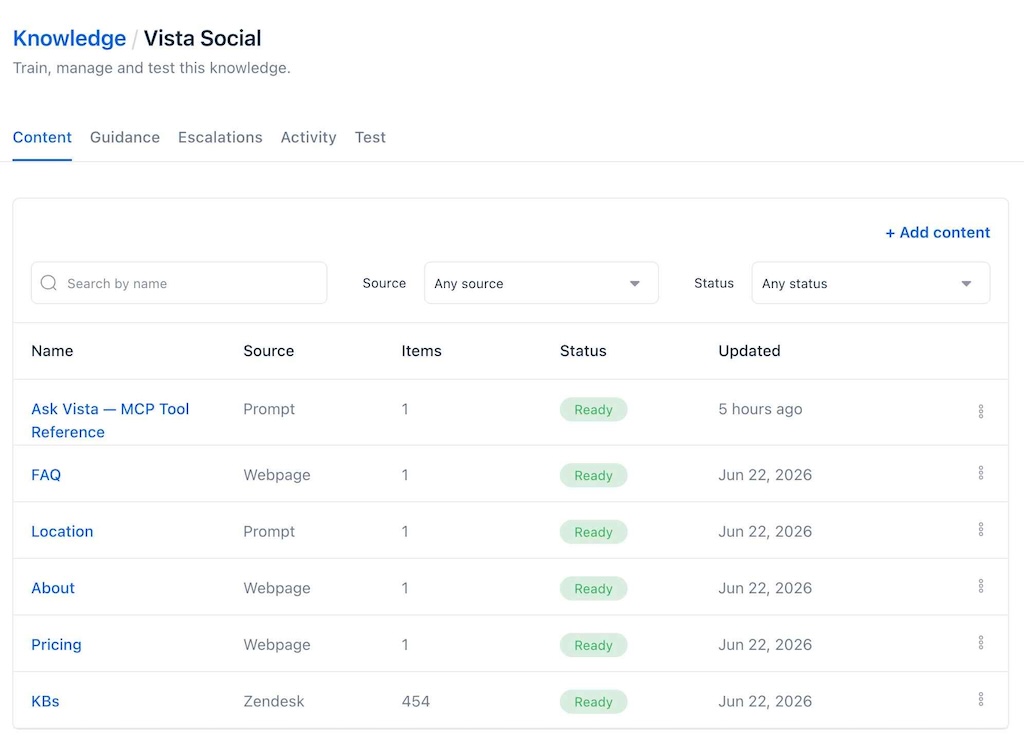Click the Name column header
Image resolution: width=1024 pixels, height=740 pixels.
coord(52,351)
